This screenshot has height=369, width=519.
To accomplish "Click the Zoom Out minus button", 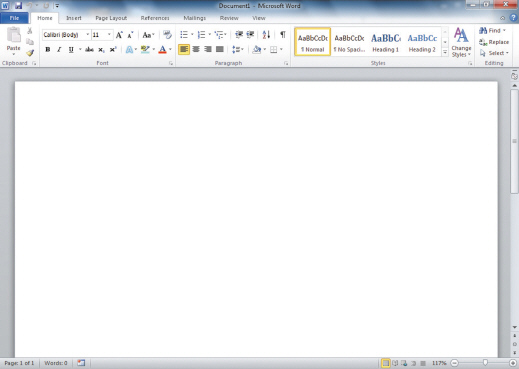I will click(455, 363).
